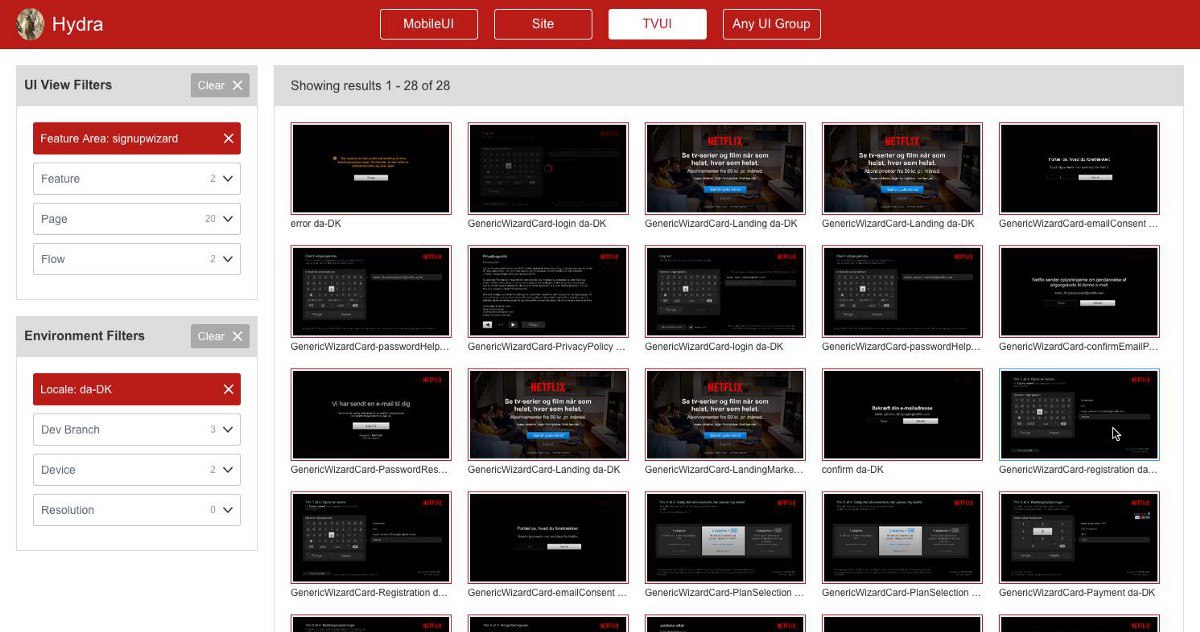Click the 'Feature Area: signupwizard' chip label

point(109,139)
